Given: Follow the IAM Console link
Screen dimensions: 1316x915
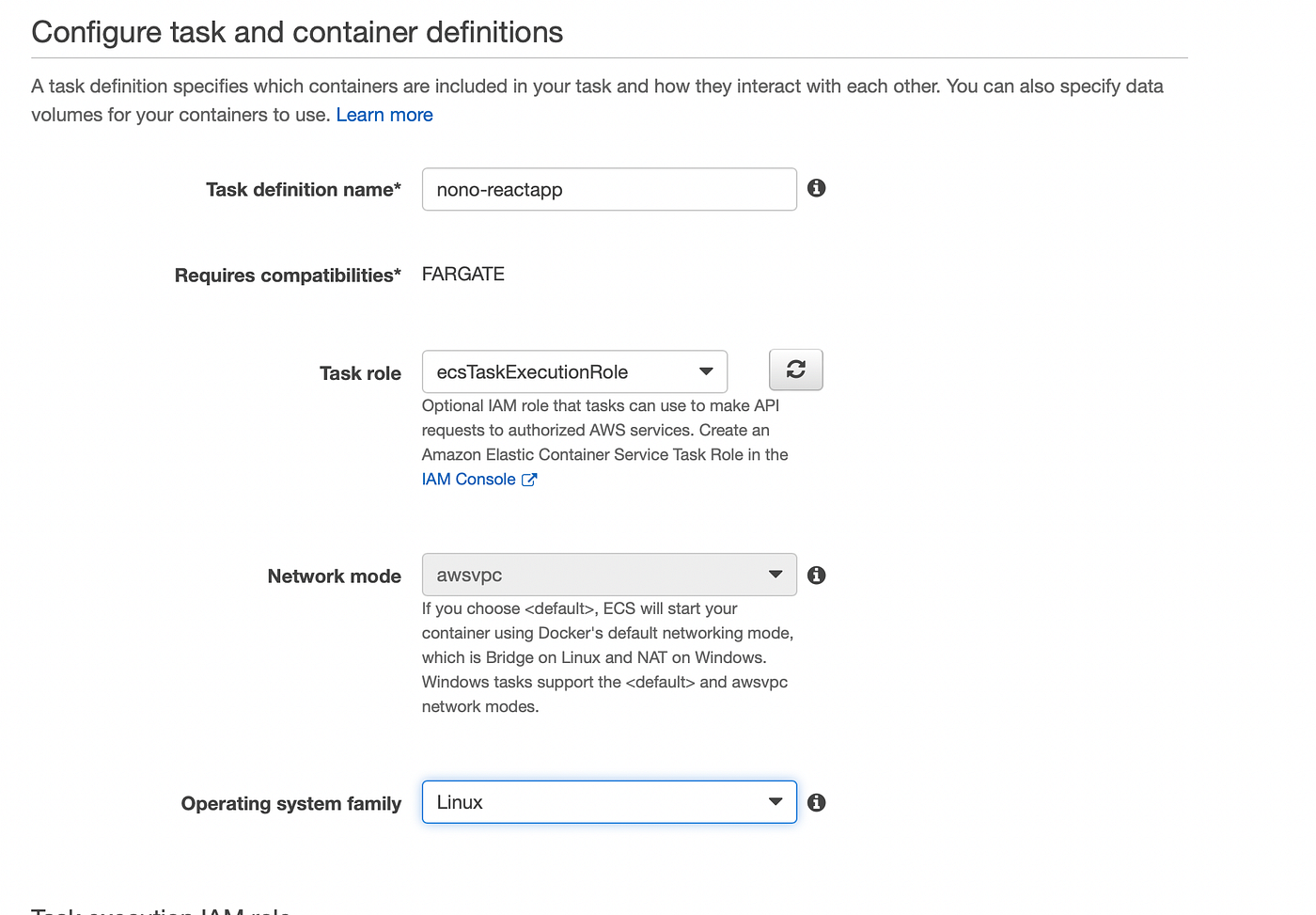Looking at the screenshot, I should point(468,480).
